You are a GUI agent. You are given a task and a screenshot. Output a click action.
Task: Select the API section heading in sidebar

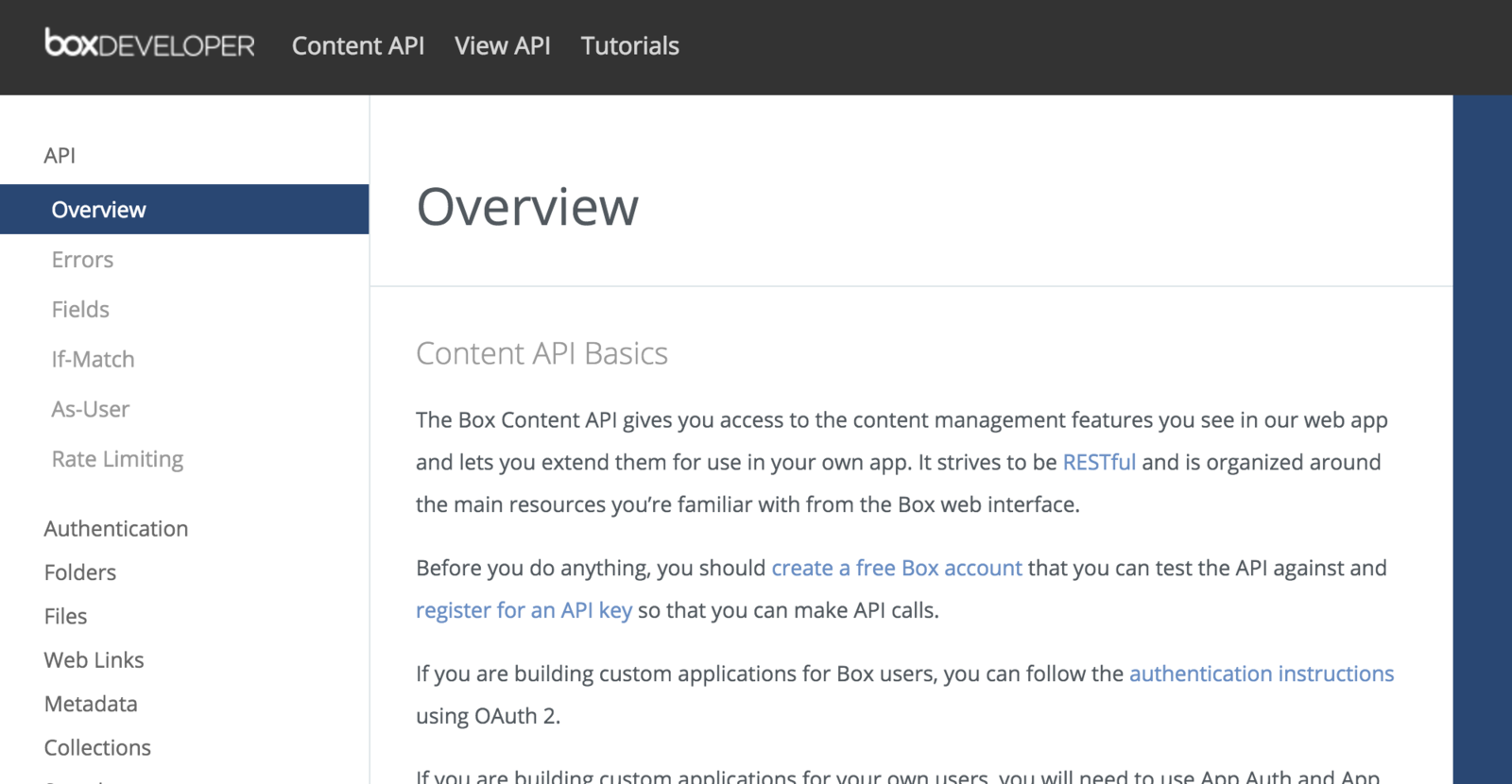(x=60, y=155)
